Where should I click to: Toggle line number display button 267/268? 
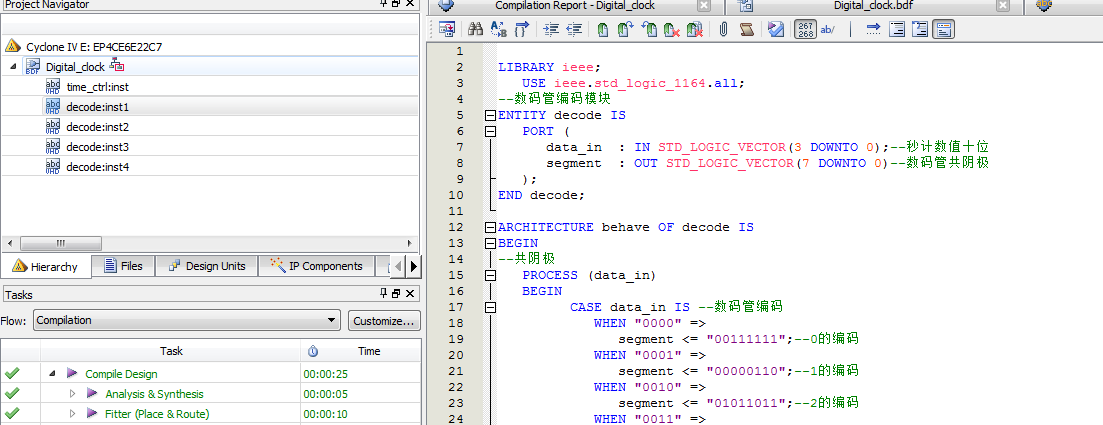[805, 30]
